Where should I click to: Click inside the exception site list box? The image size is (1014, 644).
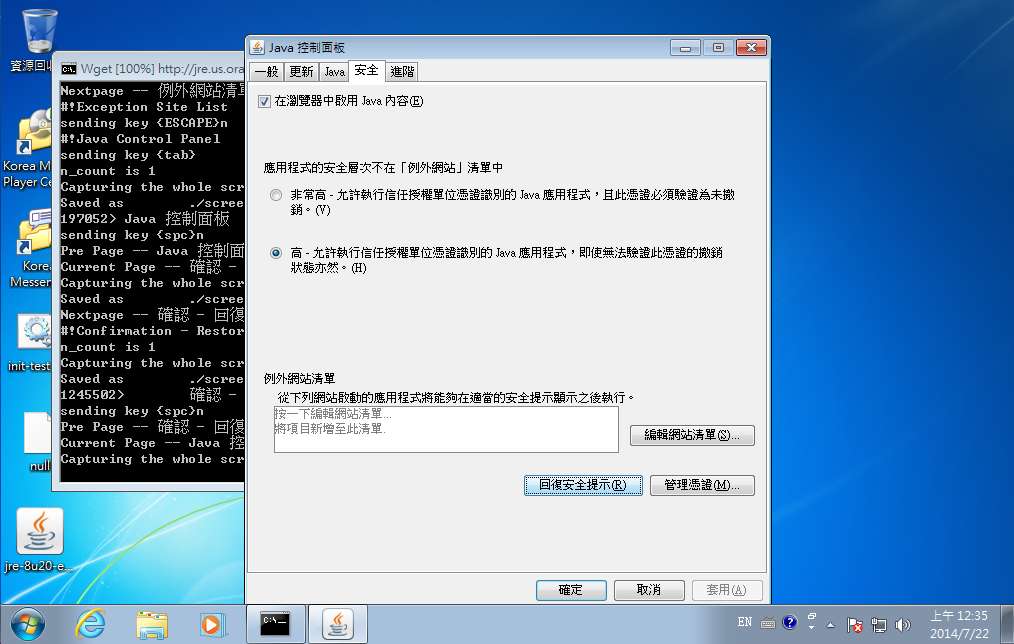coord(445,429)
